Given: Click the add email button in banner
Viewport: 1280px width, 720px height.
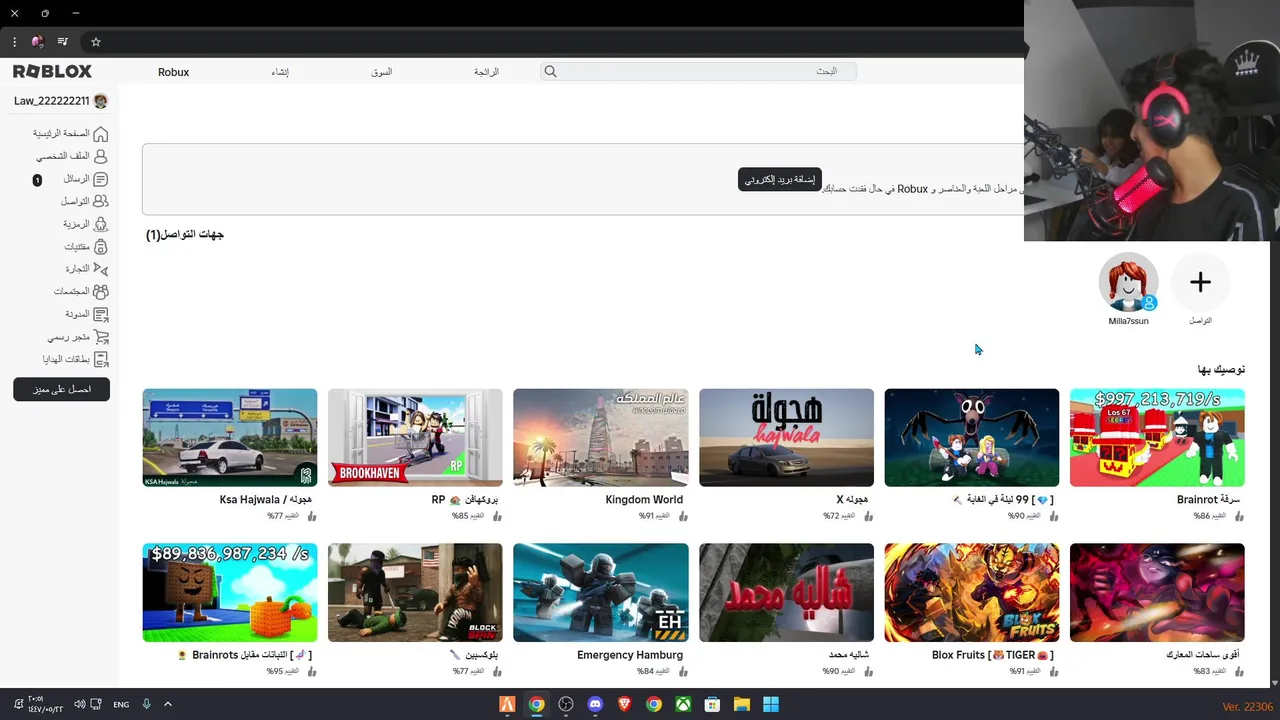Looking at the screenshot, I should tap(780, 180).
